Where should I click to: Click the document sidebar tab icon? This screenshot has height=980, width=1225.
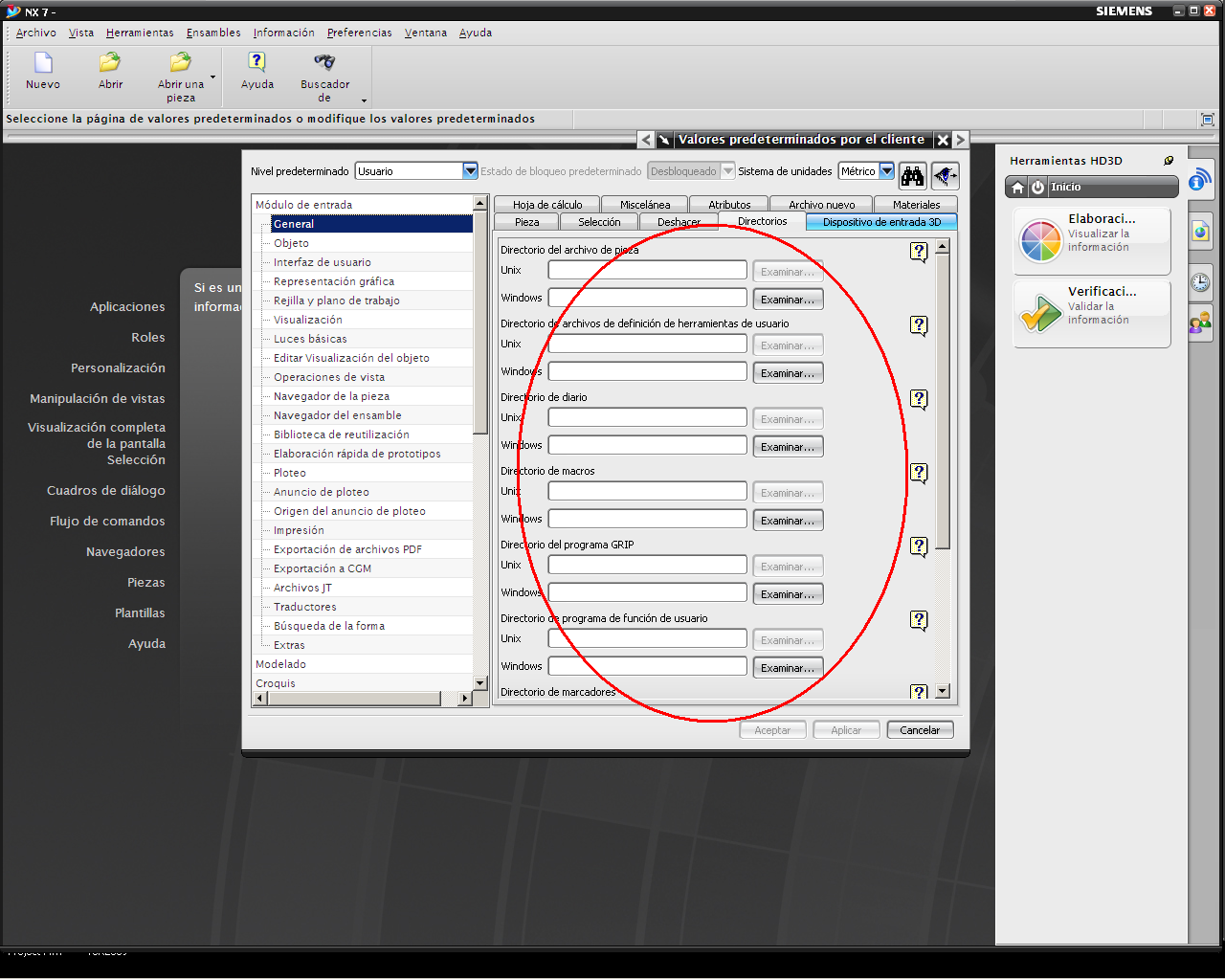click(1200, 231)
